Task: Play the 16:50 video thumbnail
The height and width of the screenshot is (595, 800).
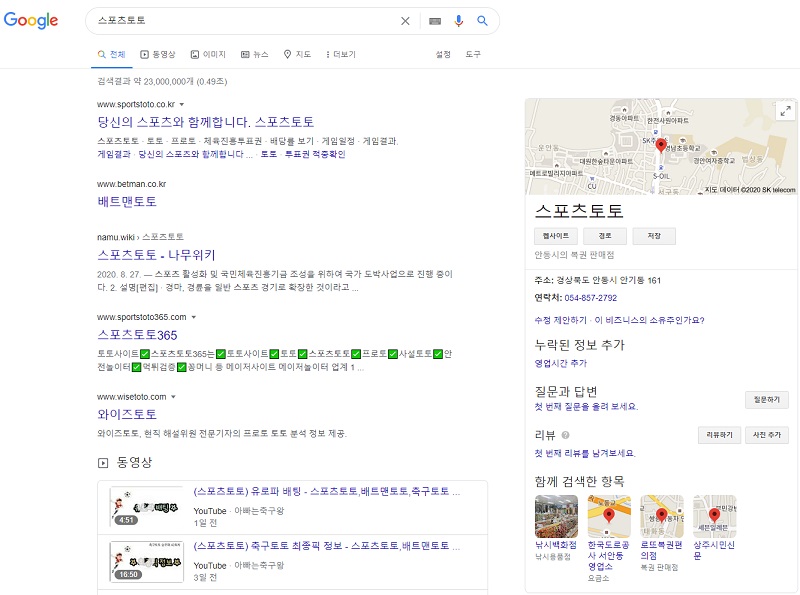Action: click(146, 562)
